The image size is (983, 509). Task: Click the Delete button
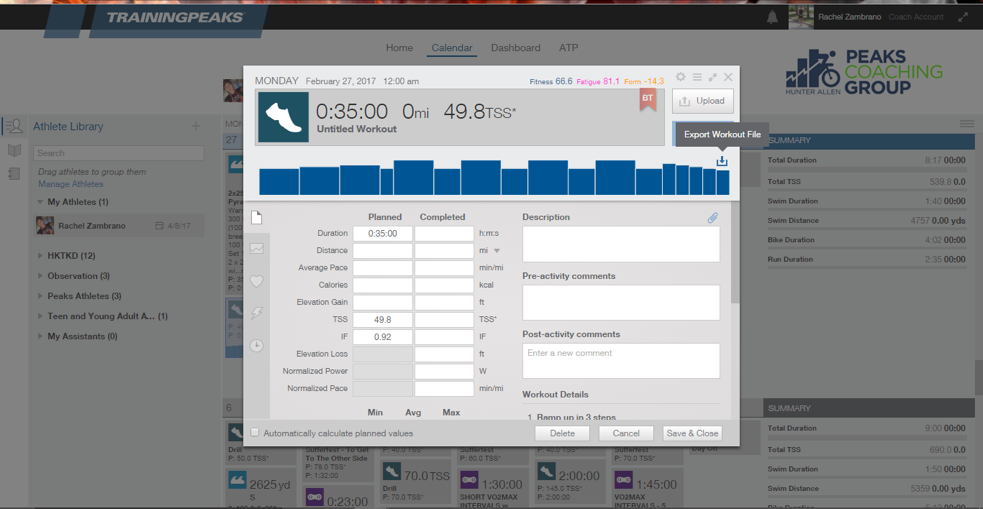pos(562,433)
